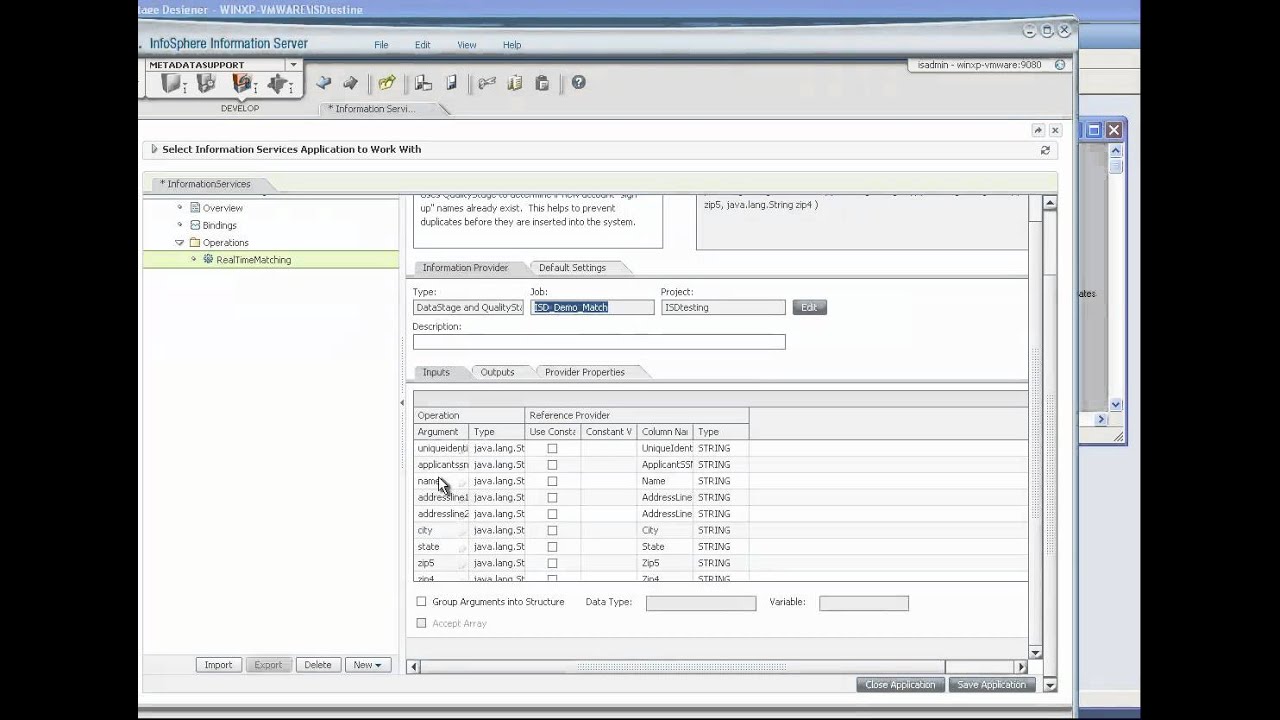Open the File menu
The width and height of the screenshot is (1280, 720).
[381, 45]
